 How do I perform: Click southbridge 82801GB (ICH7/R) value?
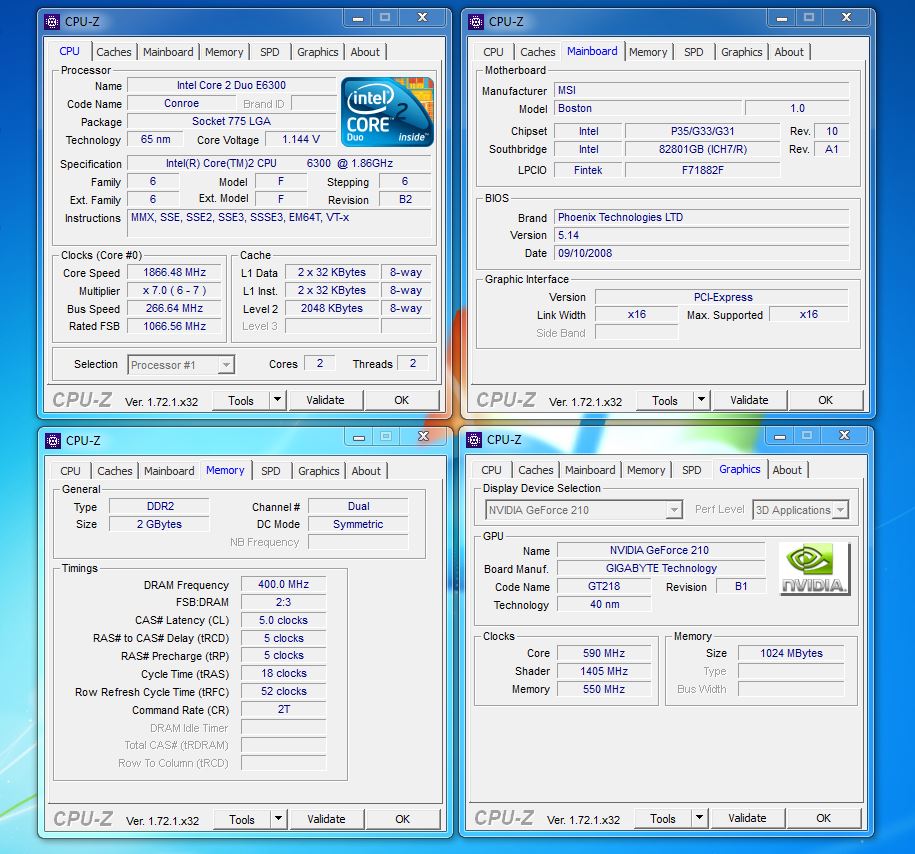pos(702,149)
